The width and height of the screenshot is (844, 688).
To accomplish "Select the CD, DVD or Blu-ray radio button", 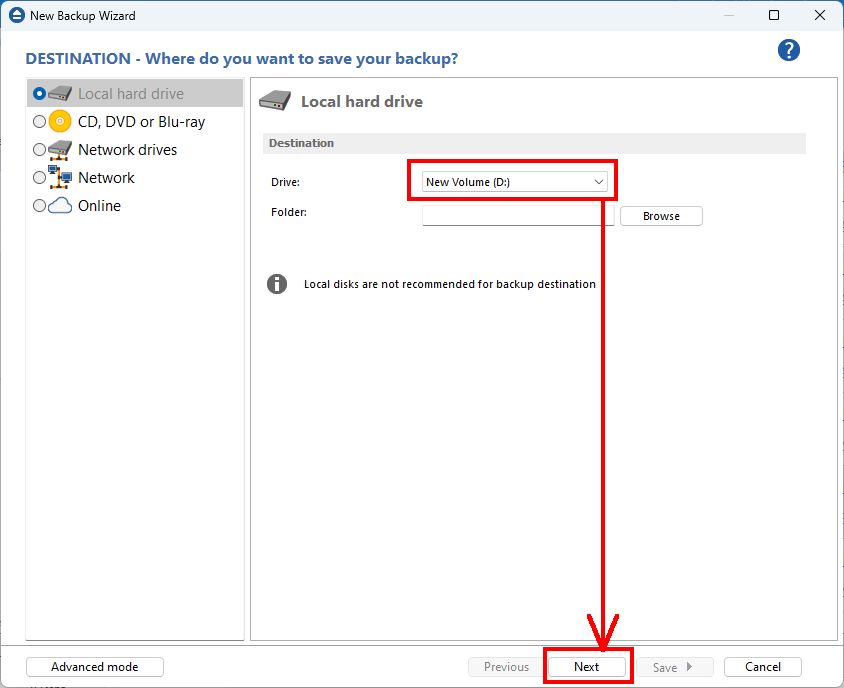I will click(x=40, y=122).
